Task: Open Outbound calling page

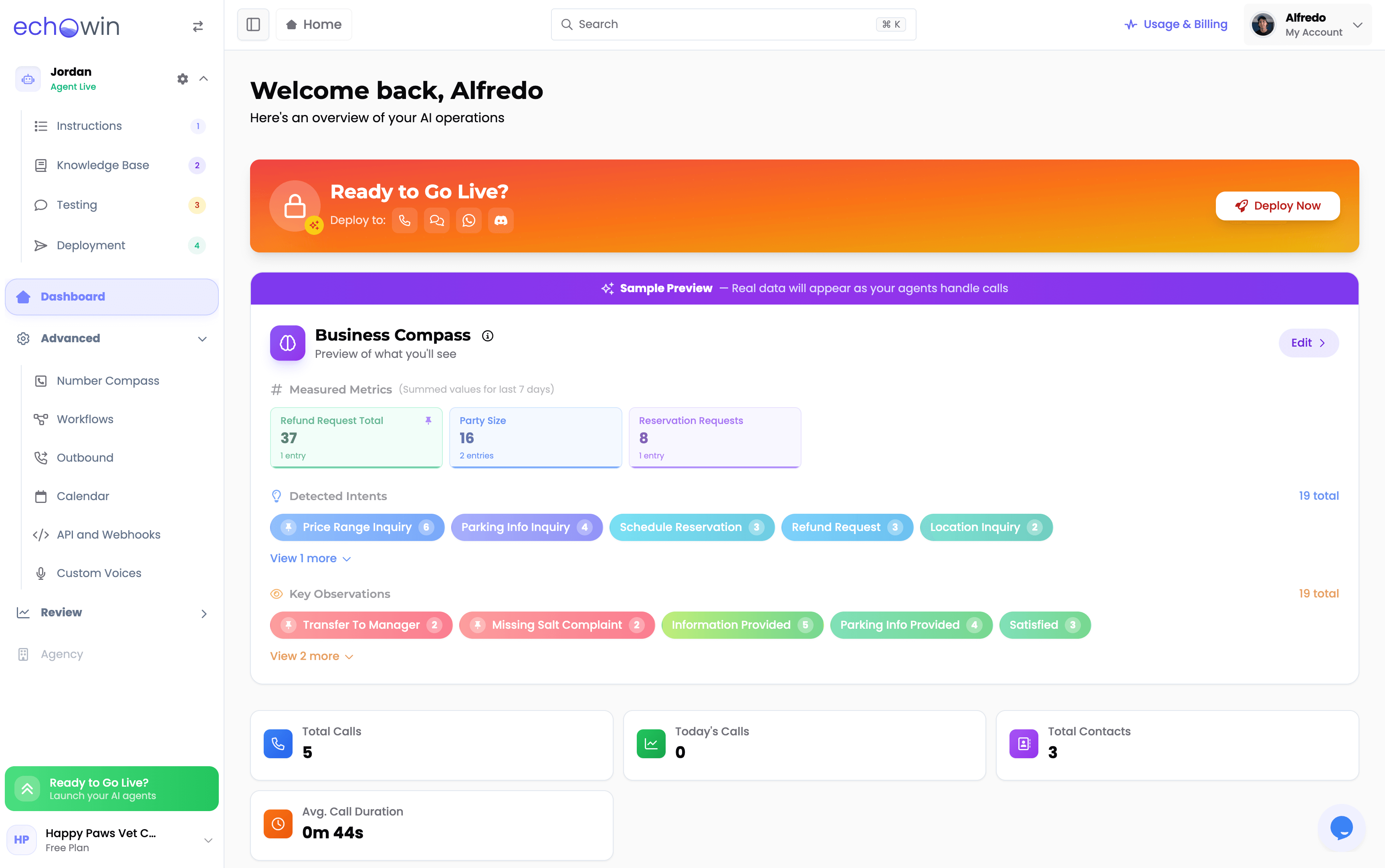Action: [x=119, y=458]
